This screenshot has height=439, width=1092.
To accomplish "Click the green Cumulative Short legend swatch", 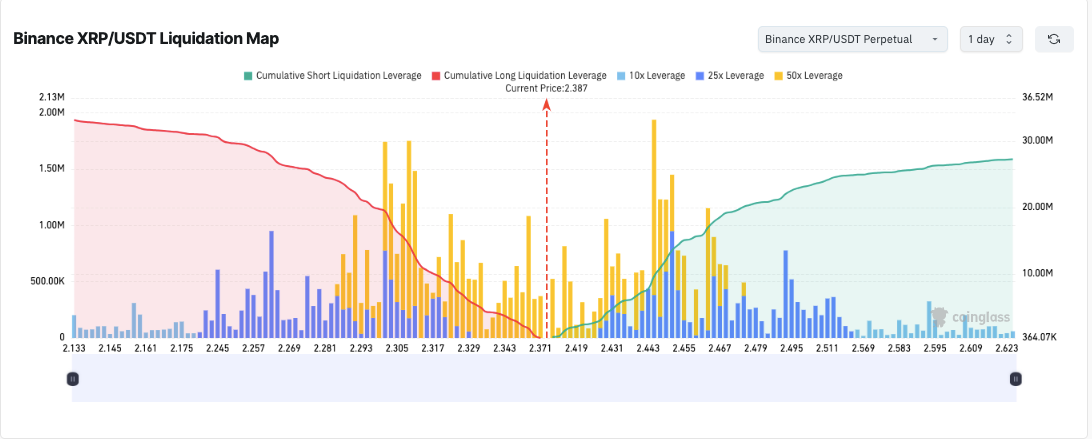I will 247,75.
